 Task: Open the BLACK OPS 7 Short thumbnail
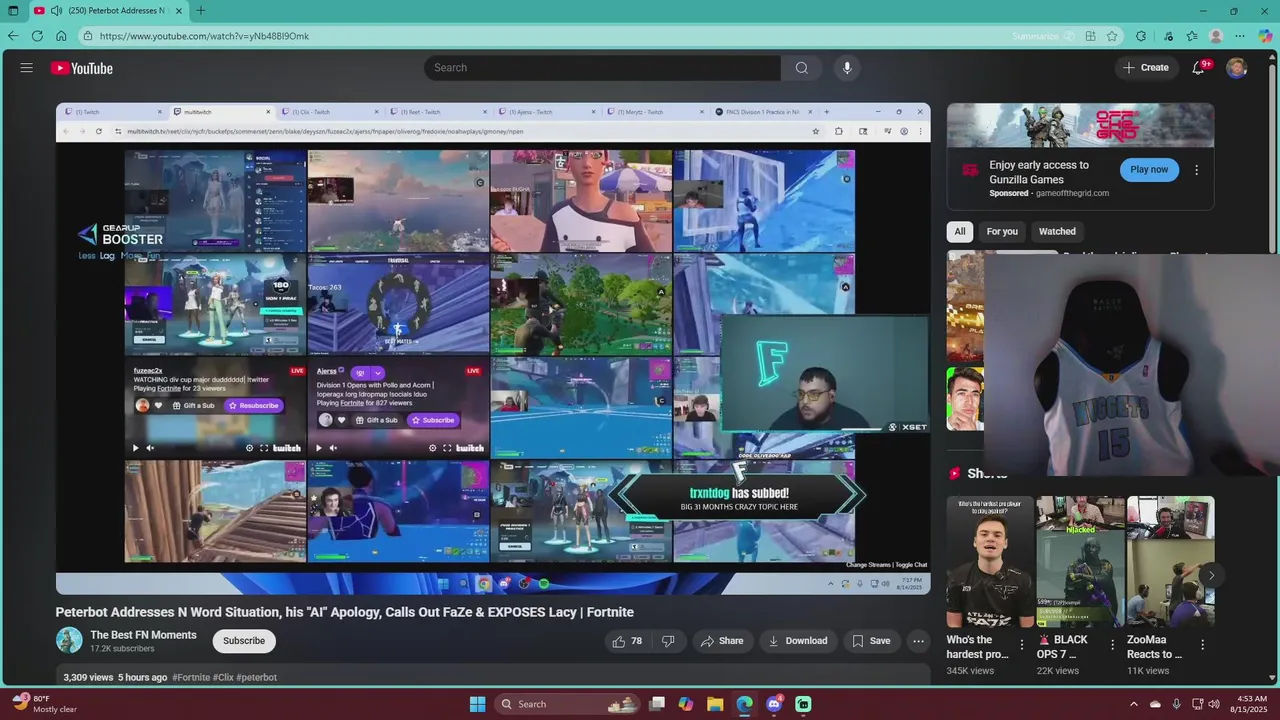(x=1080, y=562)
